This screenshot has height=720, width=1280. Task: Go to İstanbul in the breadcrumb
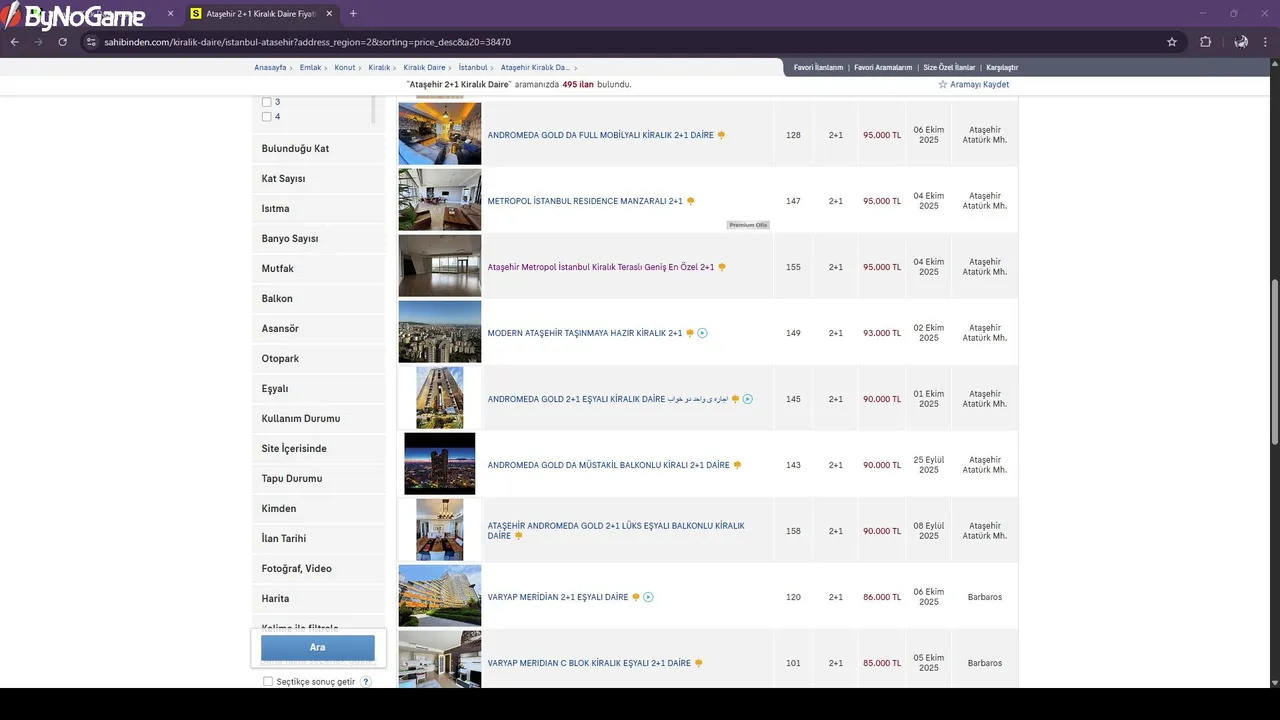click(x=472, y=68)
